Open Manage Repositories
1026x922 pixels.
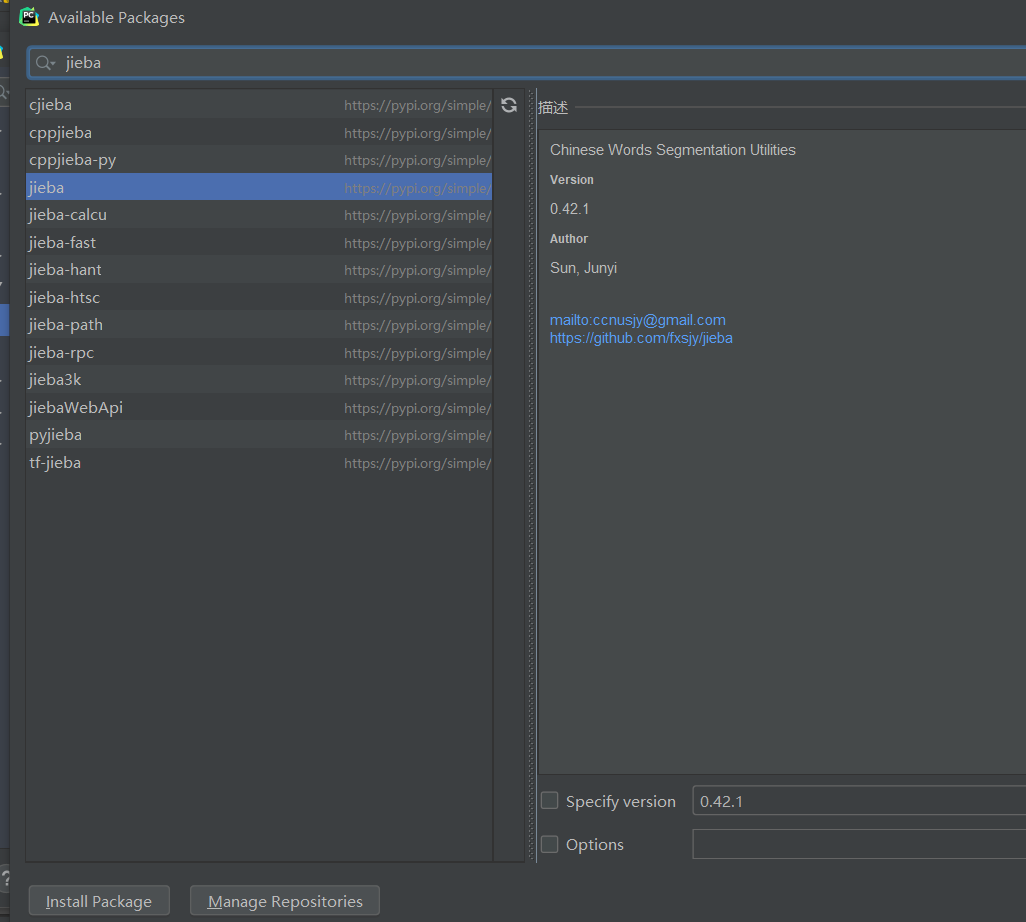(x=284, y=900)
